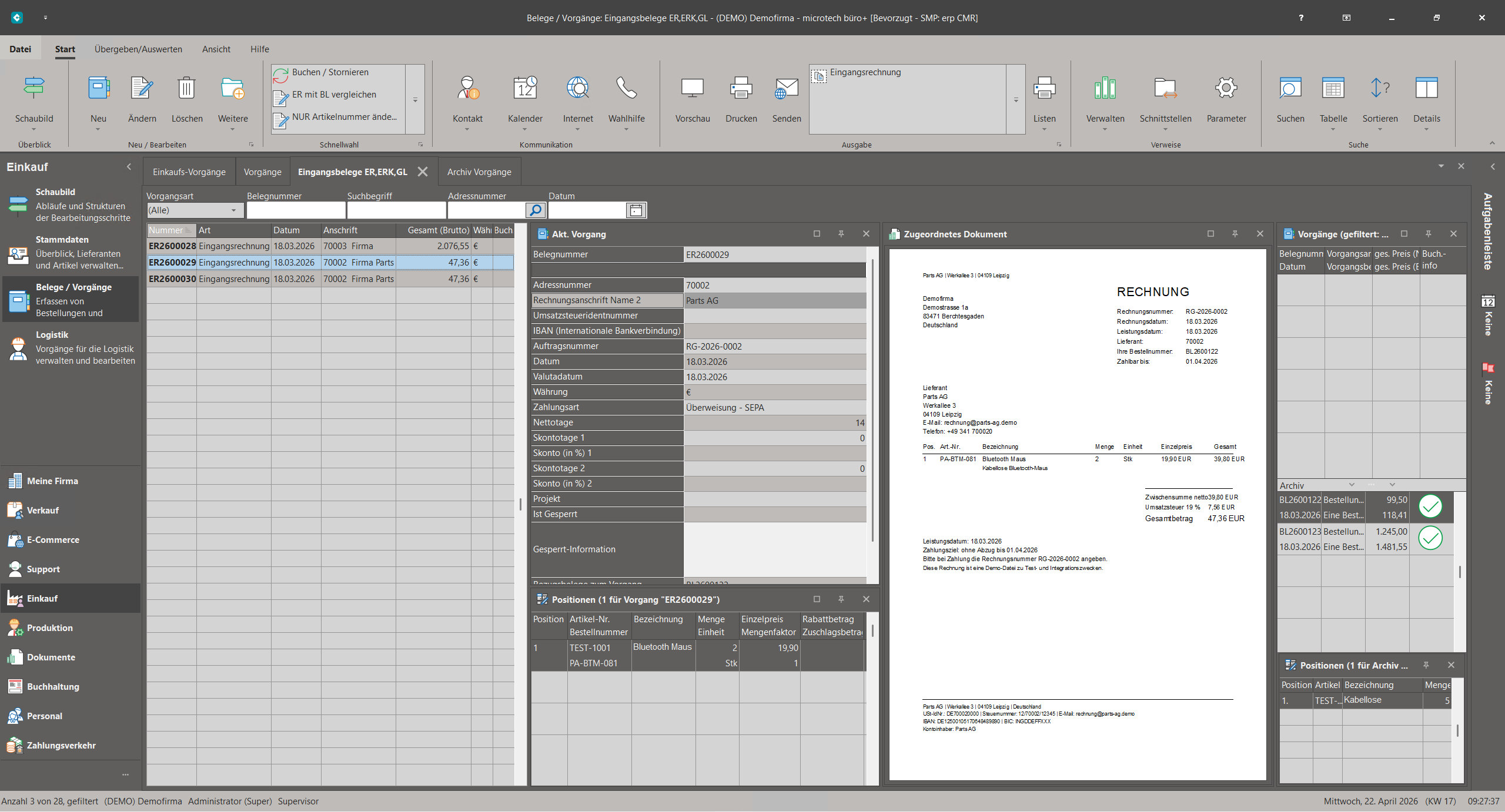Expand the Schnellwahl list arrow
The image size is (1505, 812).
pos(415,100)
